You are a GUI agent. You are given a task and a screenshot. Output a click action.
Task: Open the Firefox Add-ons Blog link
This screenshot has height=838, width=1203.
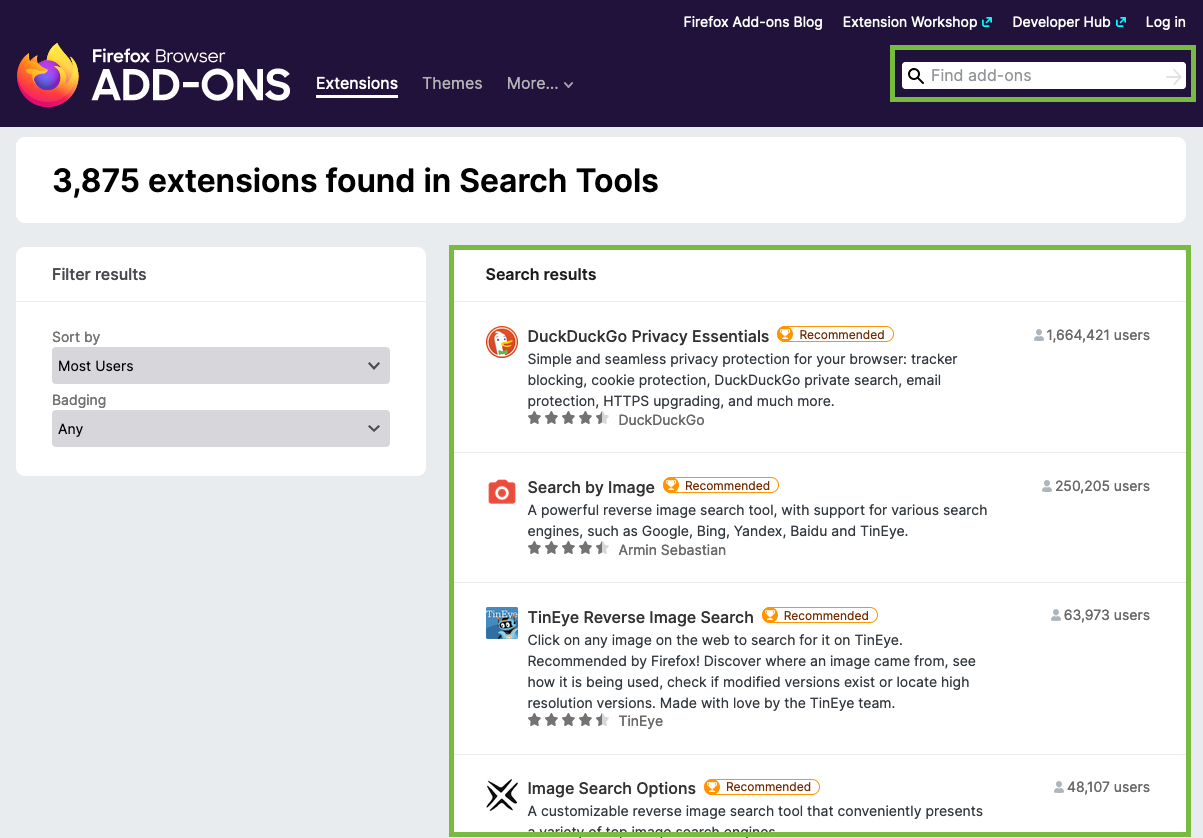[752, 22]
